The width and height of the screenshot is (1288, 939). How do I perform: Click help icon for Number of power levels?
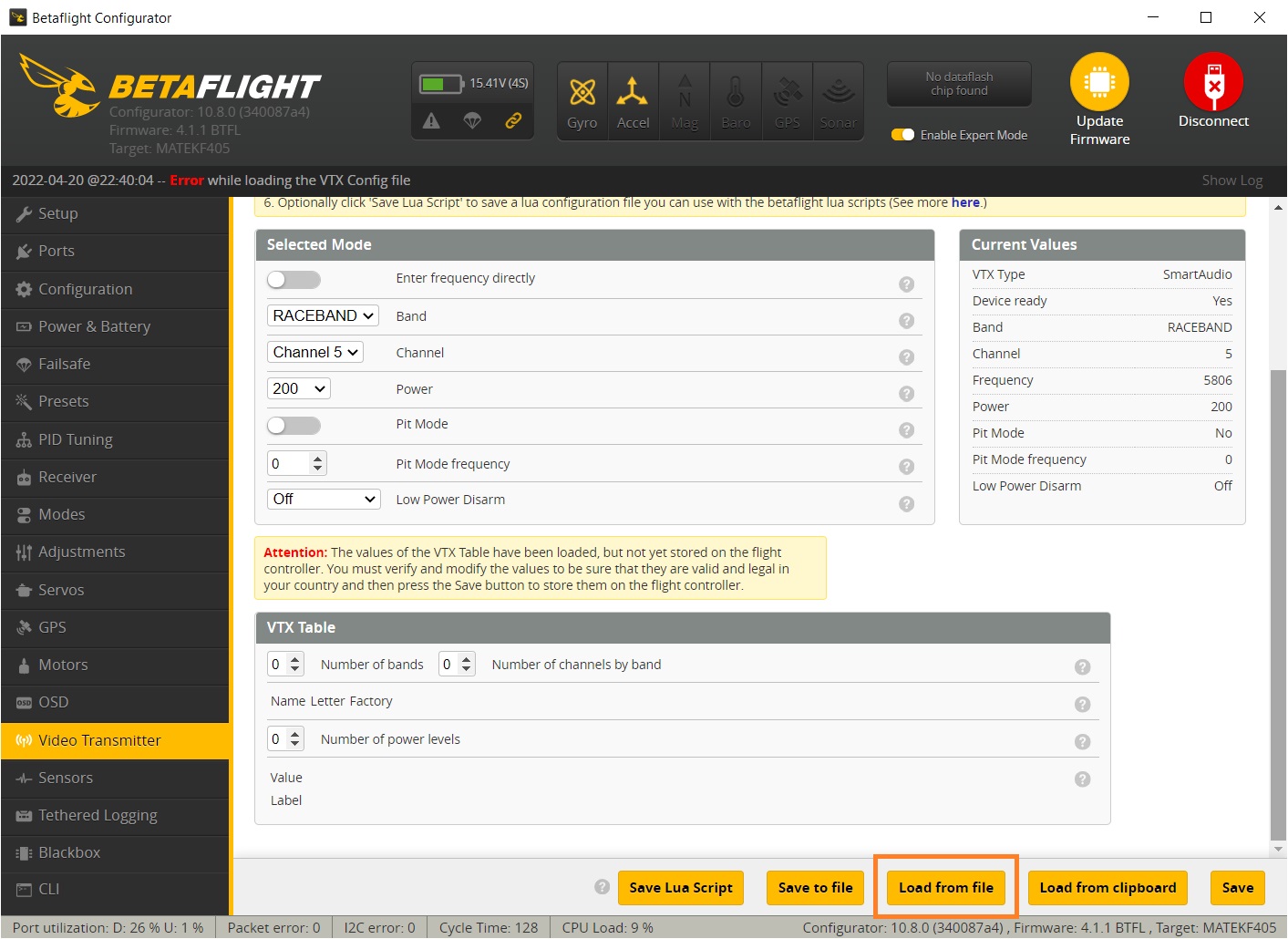point(1082,741)
